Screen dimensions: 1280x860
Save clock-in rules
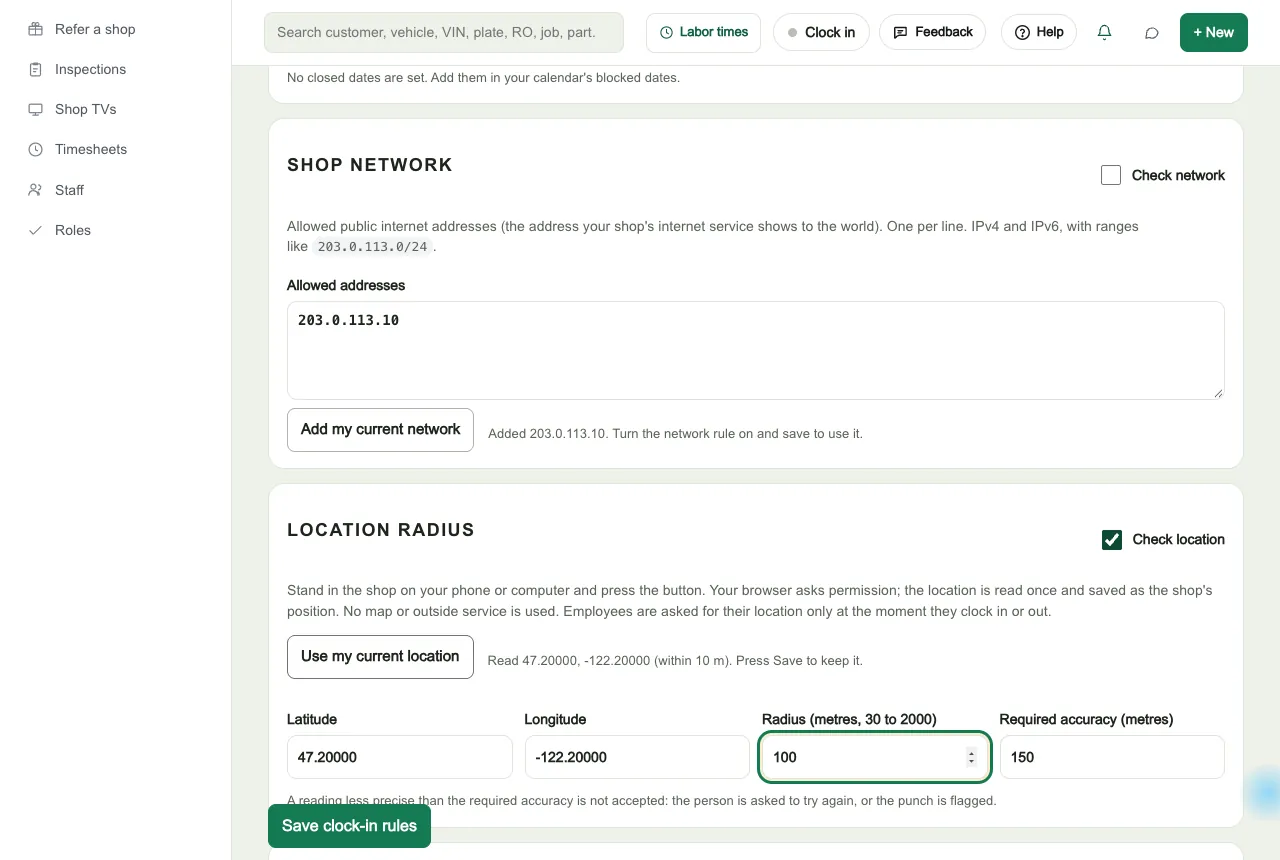point(349,826)
